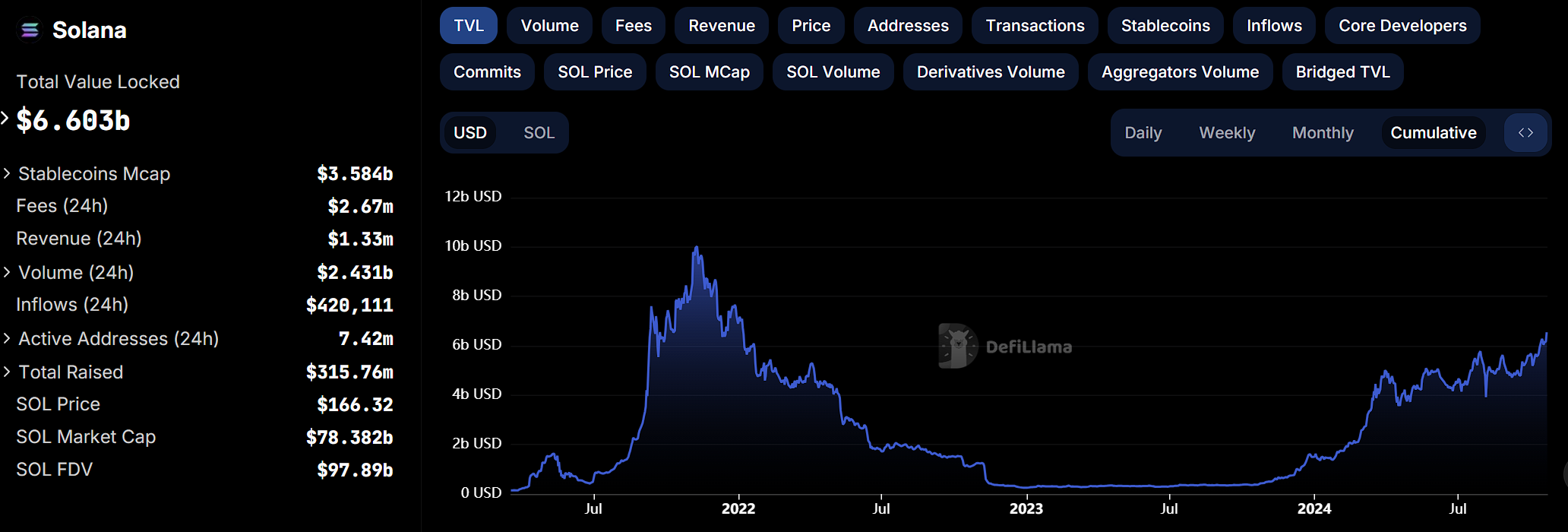This screenshot has width=1568, height=532.
Task: Toggle the Volume chart metric
Action: tap(549, 26)
